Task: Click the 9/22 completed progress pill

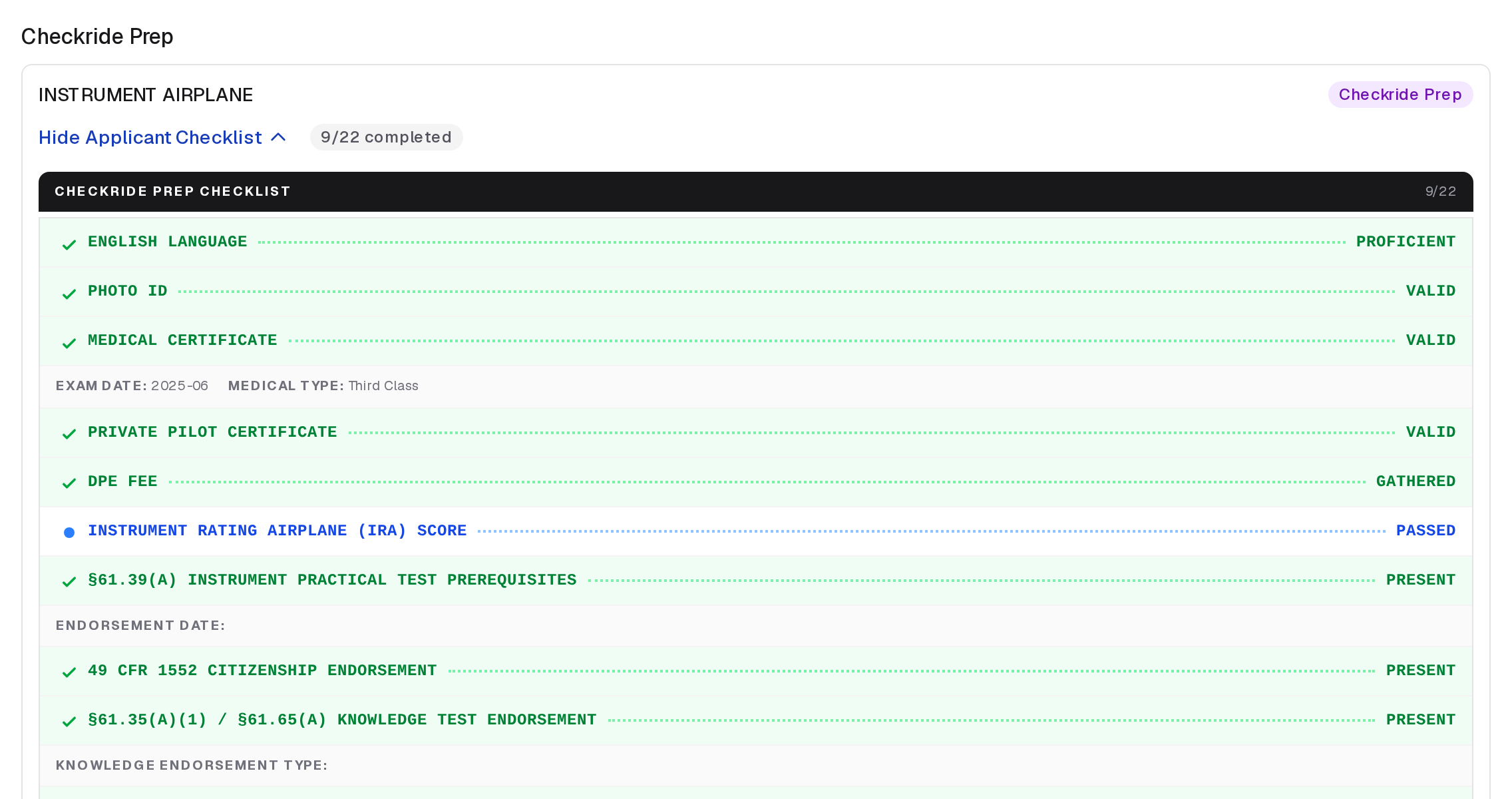Action: pos(386,137)
